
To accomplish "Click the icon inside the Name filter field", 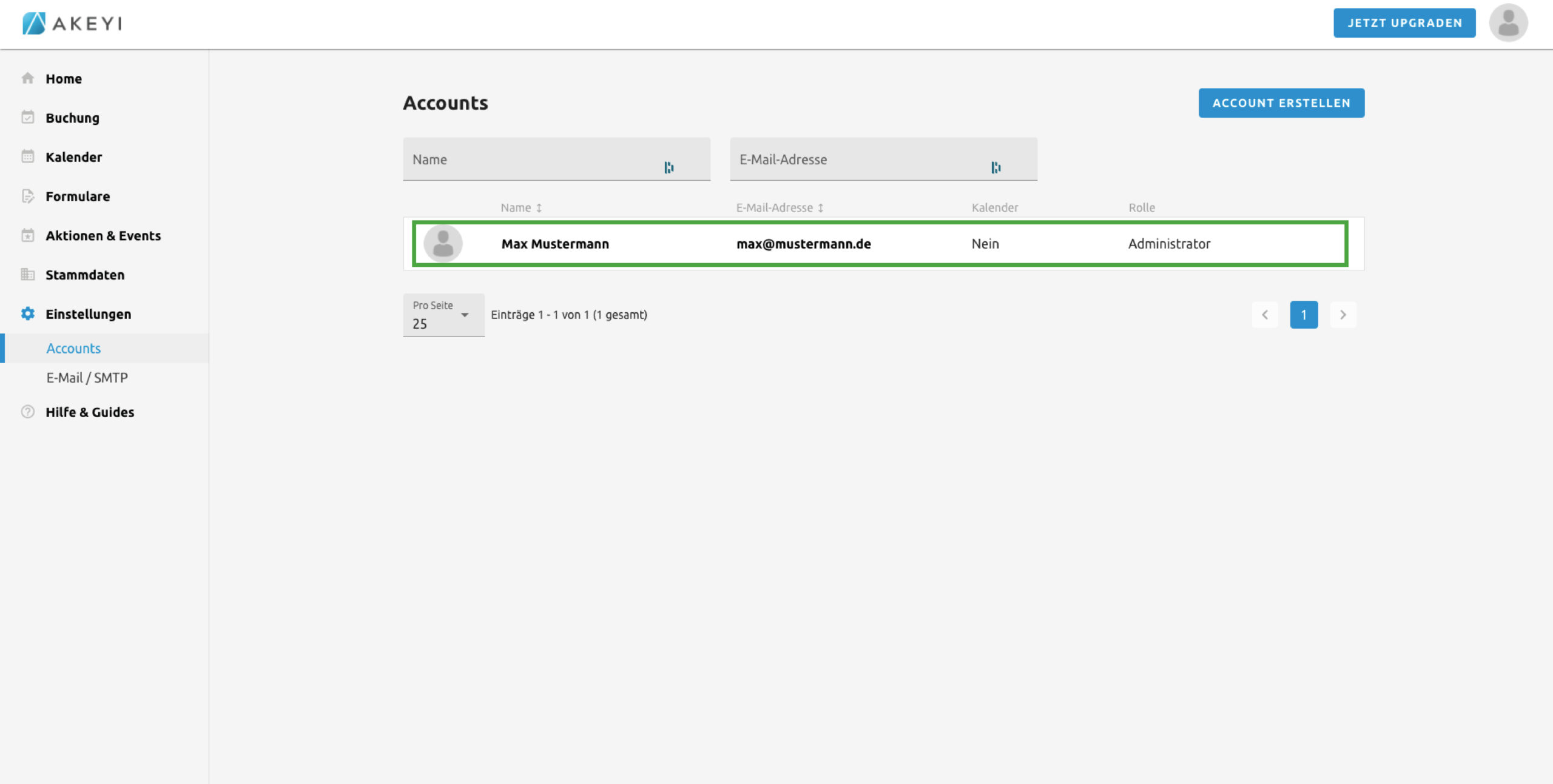I will pyautogui.click(x=669, y=167).
